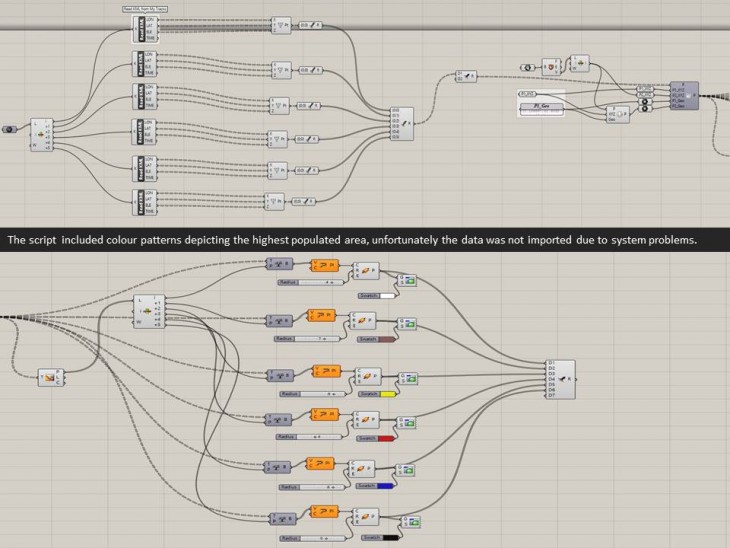Screen dimensions: 730x548
Task: Select the white colour swatch at top
Action: pos(388,297)
